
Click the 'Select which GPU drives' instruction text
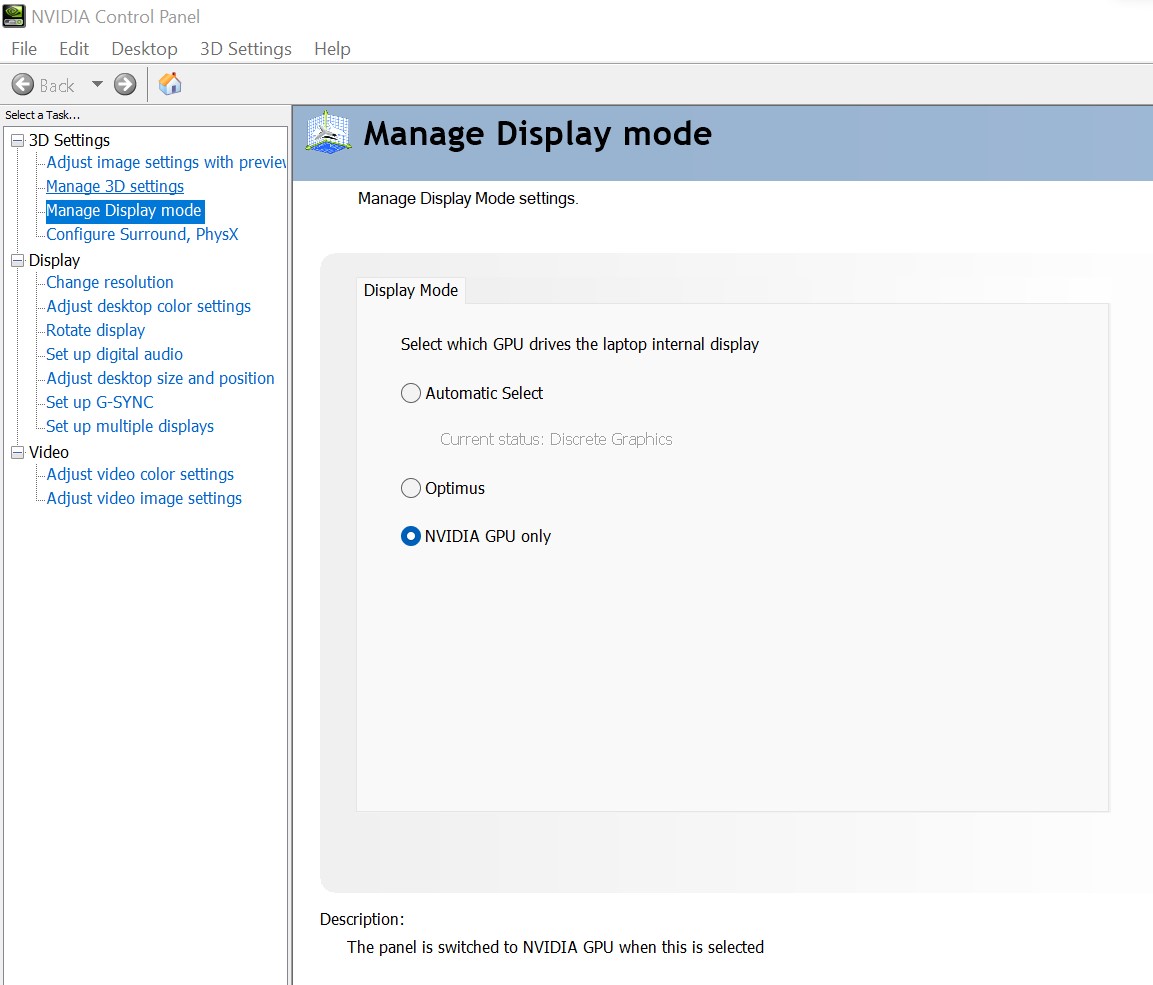[579, 345]
